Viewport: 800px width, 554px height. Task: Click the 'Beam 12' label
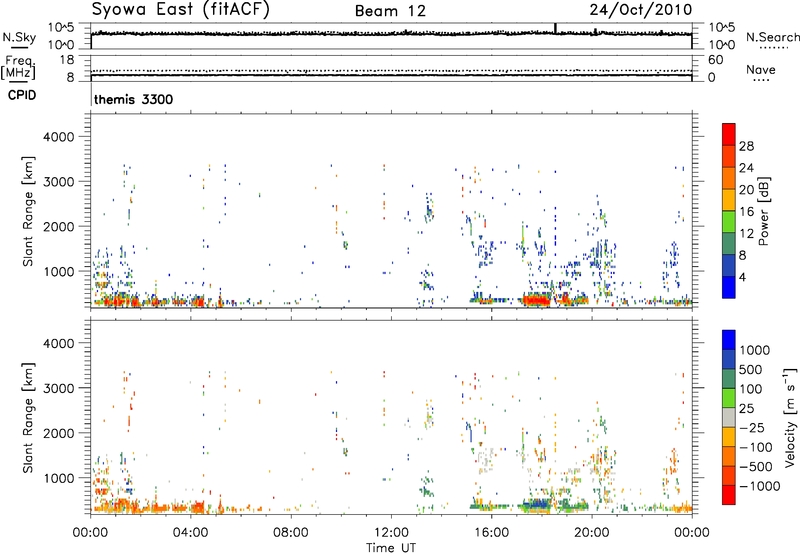pos(390,11)
